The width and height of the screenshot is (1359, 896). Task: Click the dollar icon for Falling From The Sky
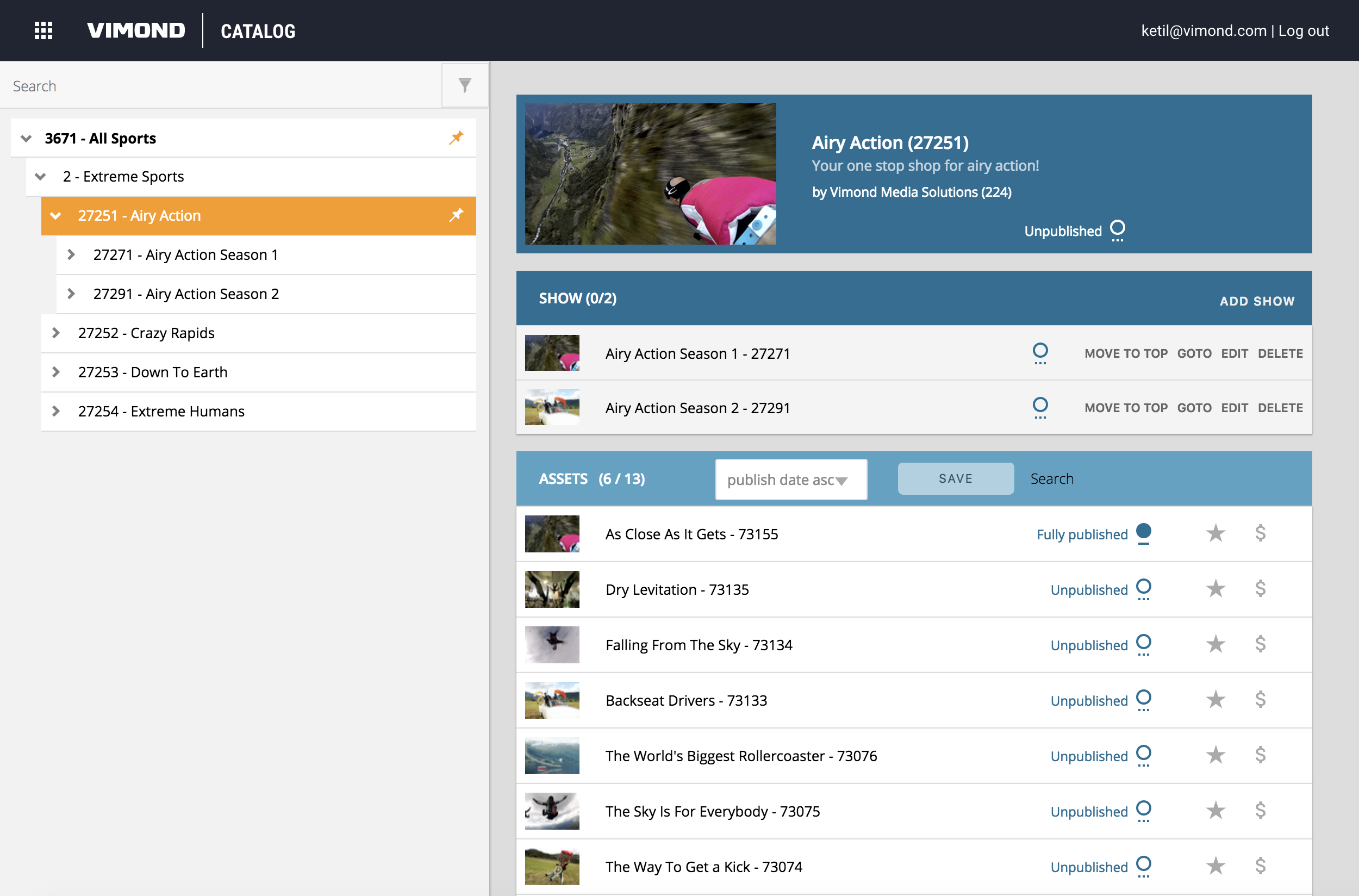[1260, 644]
